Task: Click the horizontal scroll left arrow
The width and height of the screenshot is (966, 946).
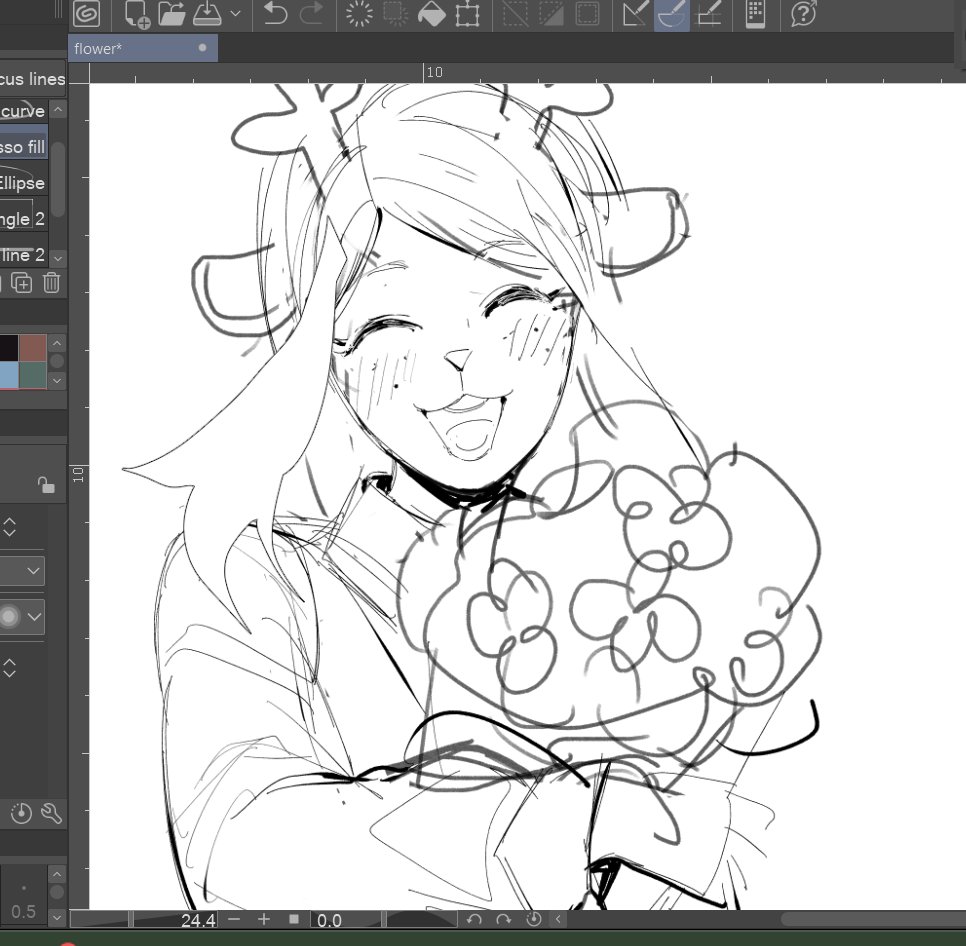Action: pos(558,919)
